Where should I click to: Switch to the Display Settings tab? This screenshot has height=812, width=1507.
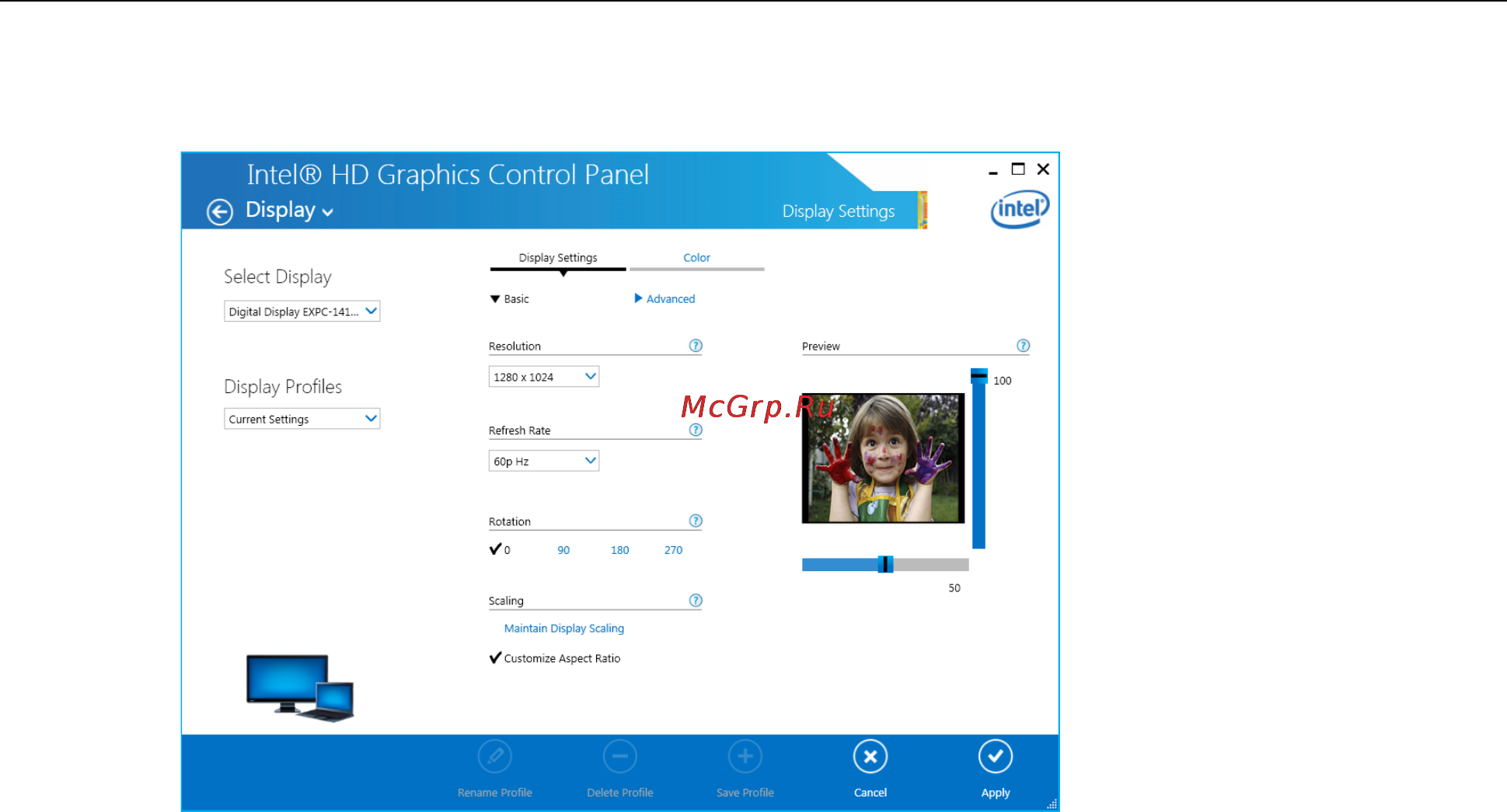click(558, 258)
